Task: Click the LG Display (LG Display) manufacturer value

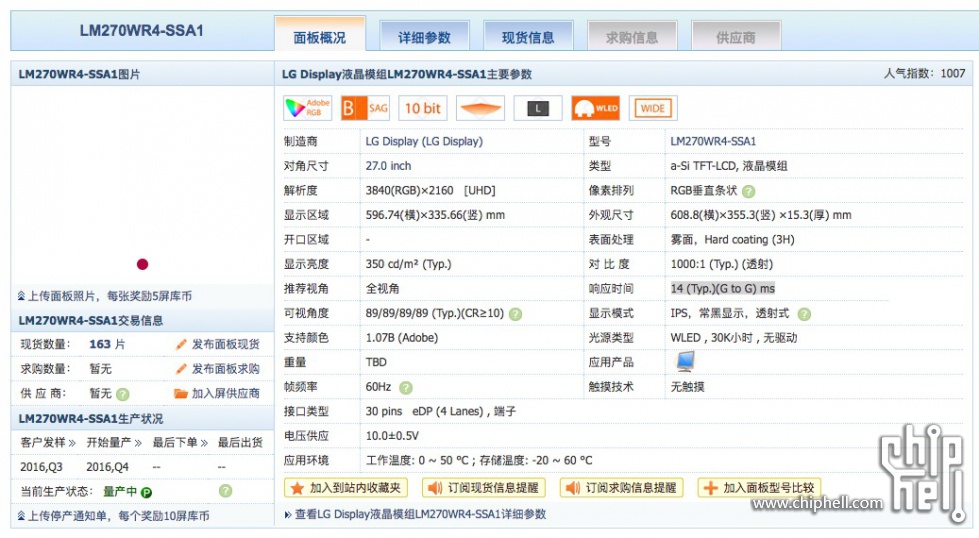Action: tap(424, 141)
